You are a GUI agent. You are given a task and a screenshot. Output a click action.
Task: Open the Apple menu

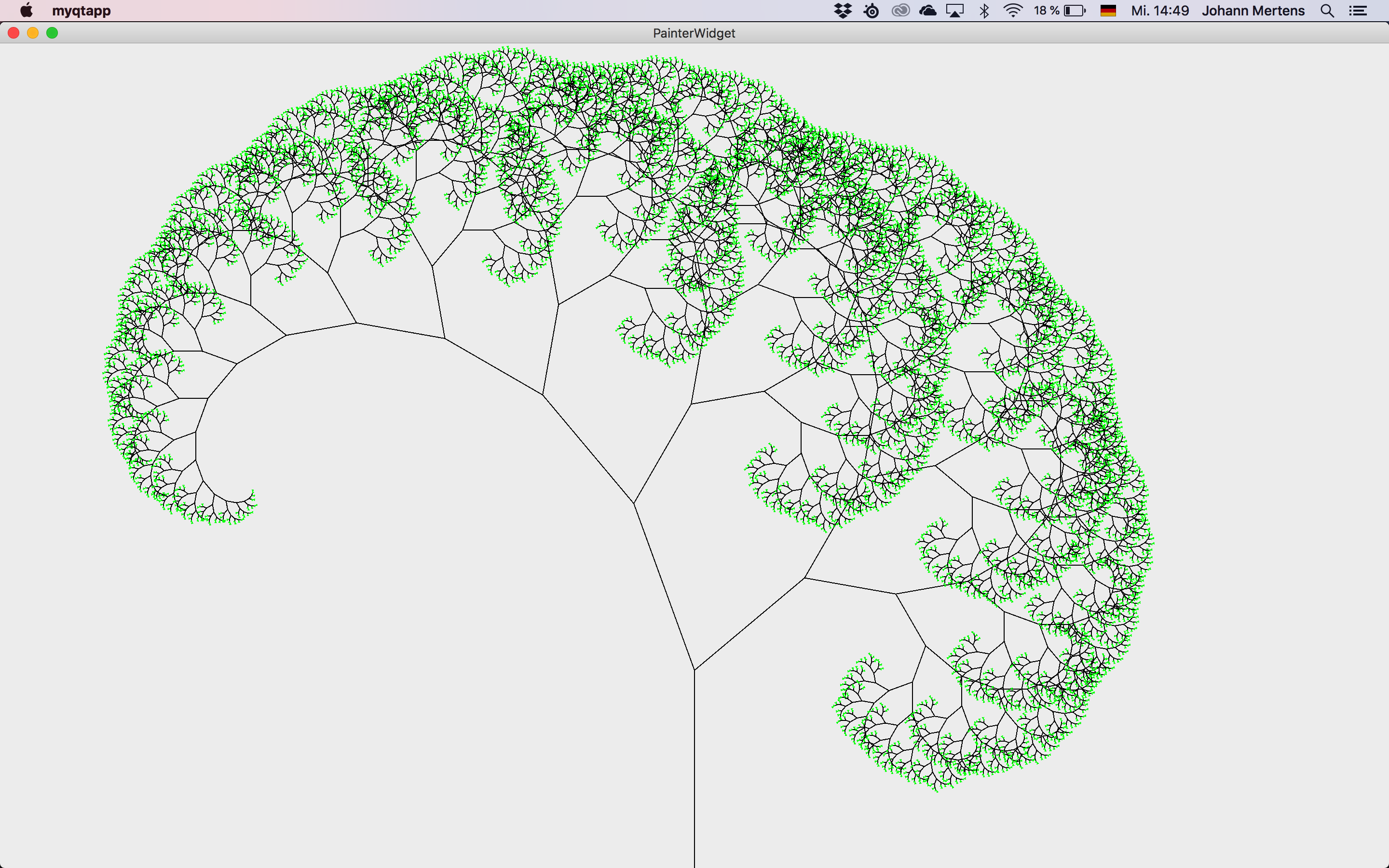tap(27, 11)
